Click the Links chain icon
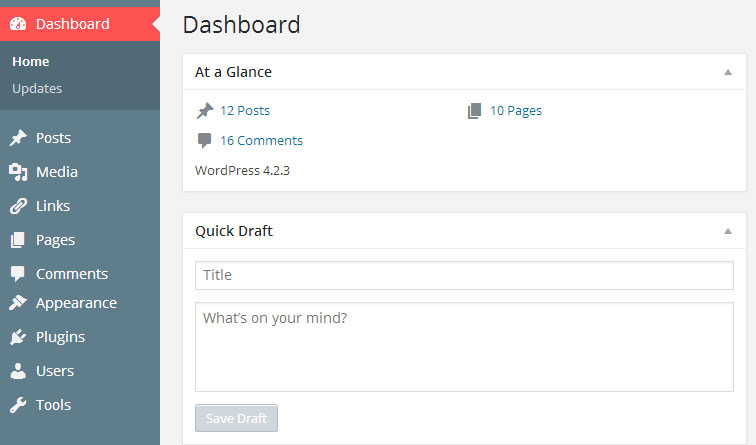This screenshot has width=756, height=445. tap(18, 206)
